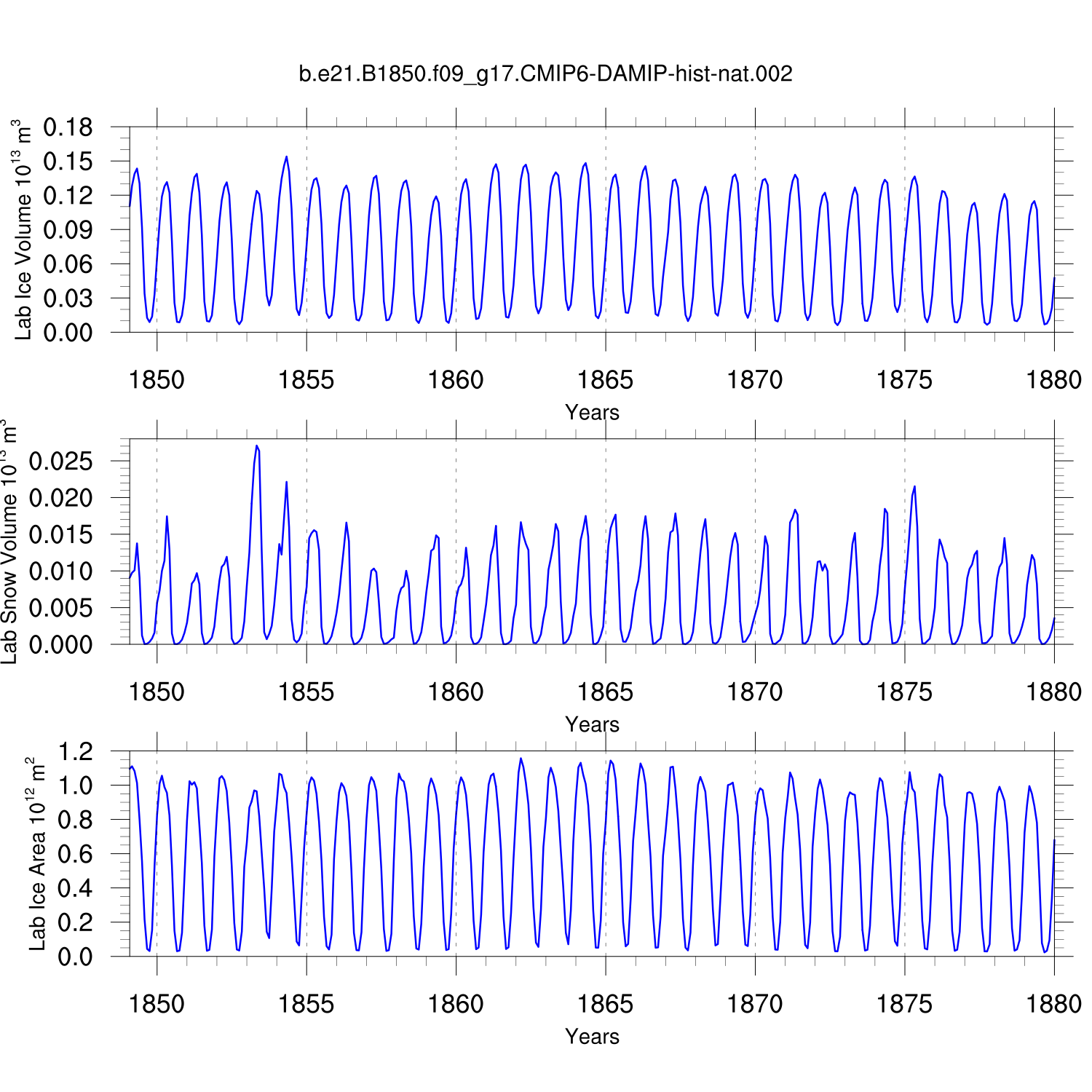Click the "Years" label under the snow volume plot
Image resolution: width=1092 pixels, height=1092 pixels.
(x=592, y=724)
